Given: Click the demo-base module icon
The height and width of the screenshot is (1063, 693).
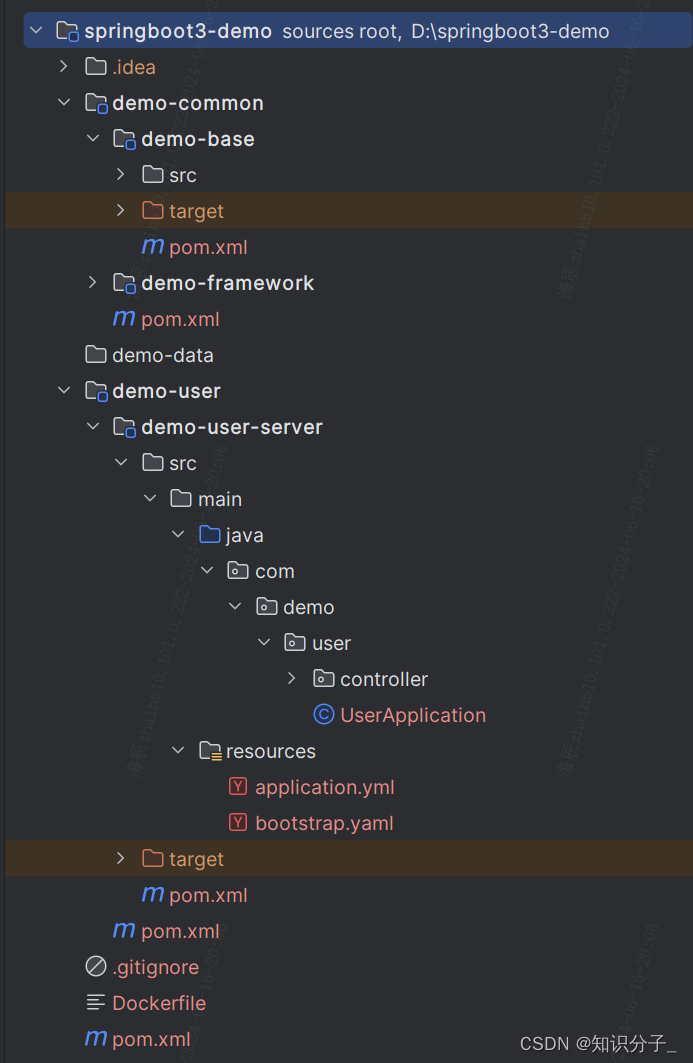Looking at the screenshot, I should 125,139.
